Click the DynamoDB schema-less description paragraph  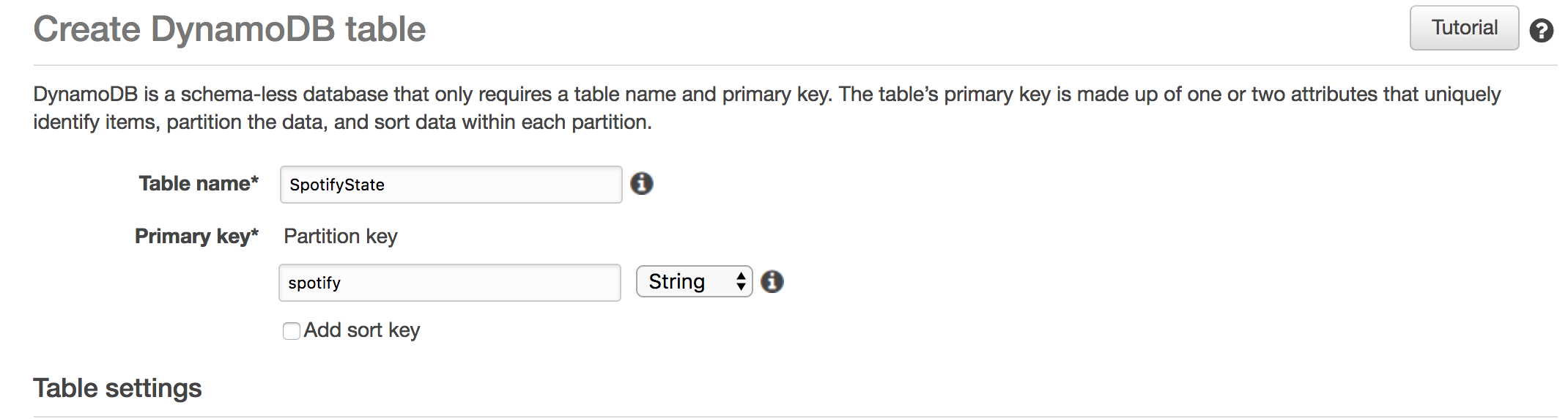[767, 108]
